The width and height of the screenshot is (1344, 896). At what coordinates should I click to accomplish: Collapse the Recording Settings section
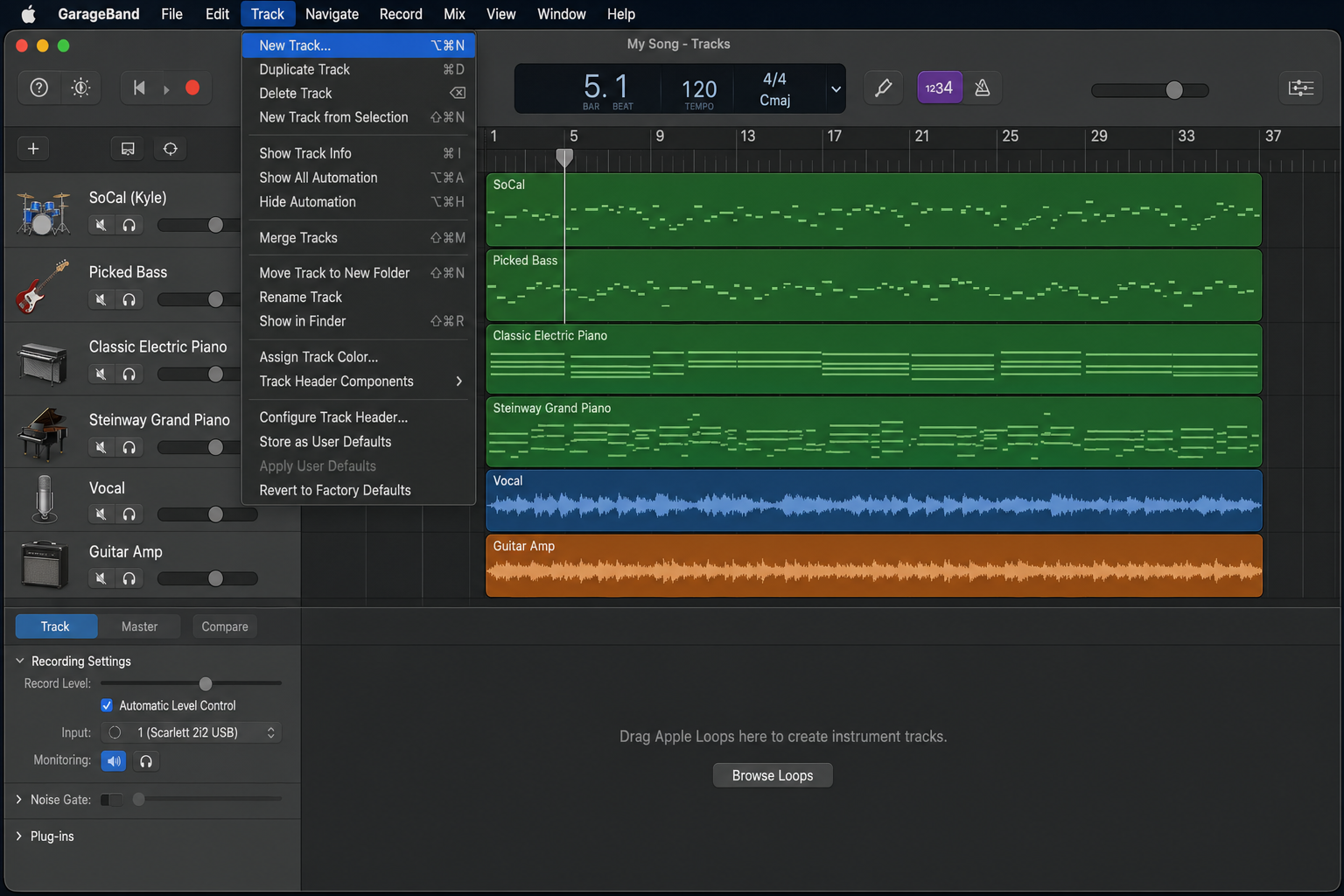click(x=19, y=661)
